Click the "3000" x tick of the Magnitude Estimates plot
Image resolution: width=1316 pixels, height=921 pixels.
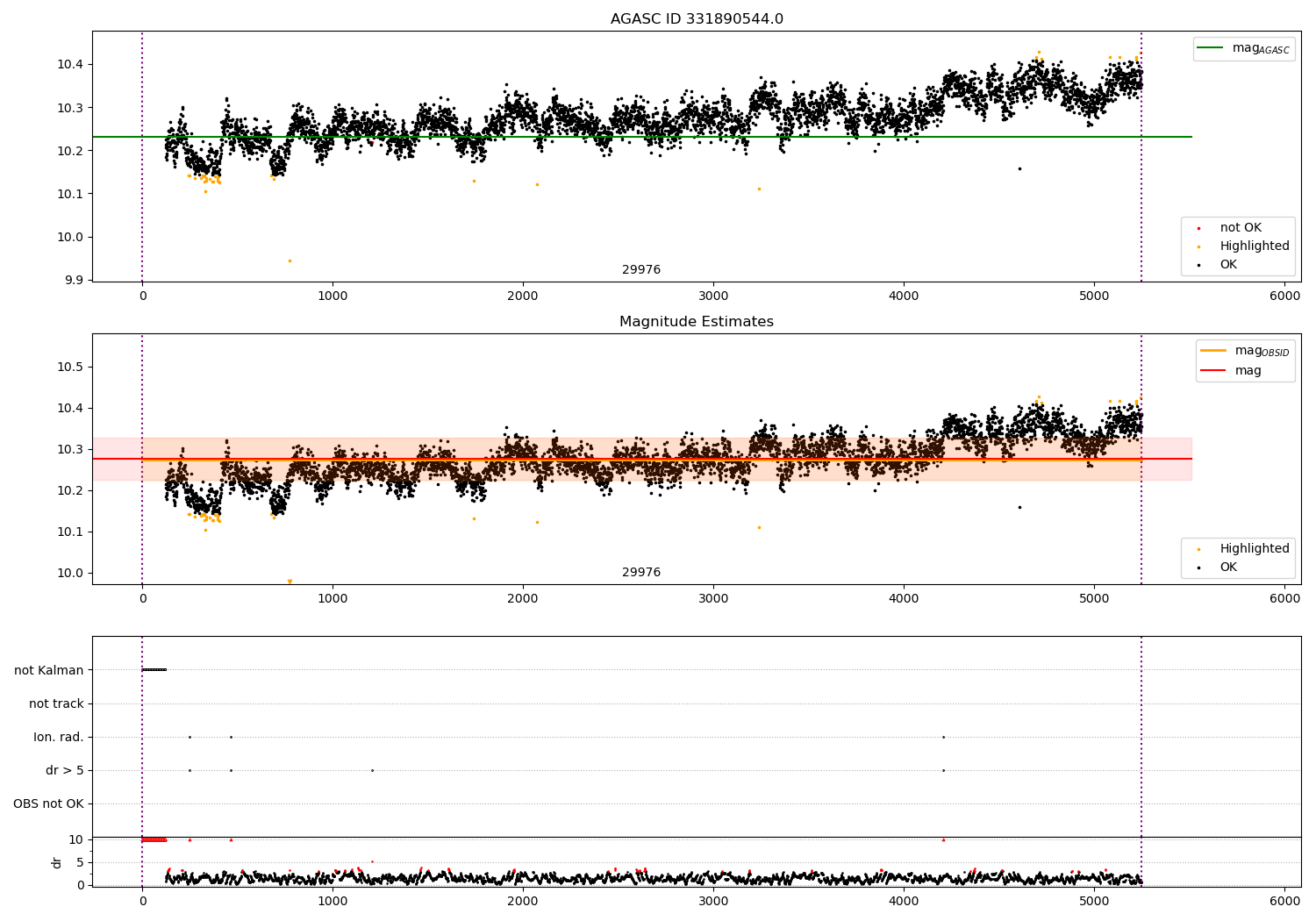713,599
